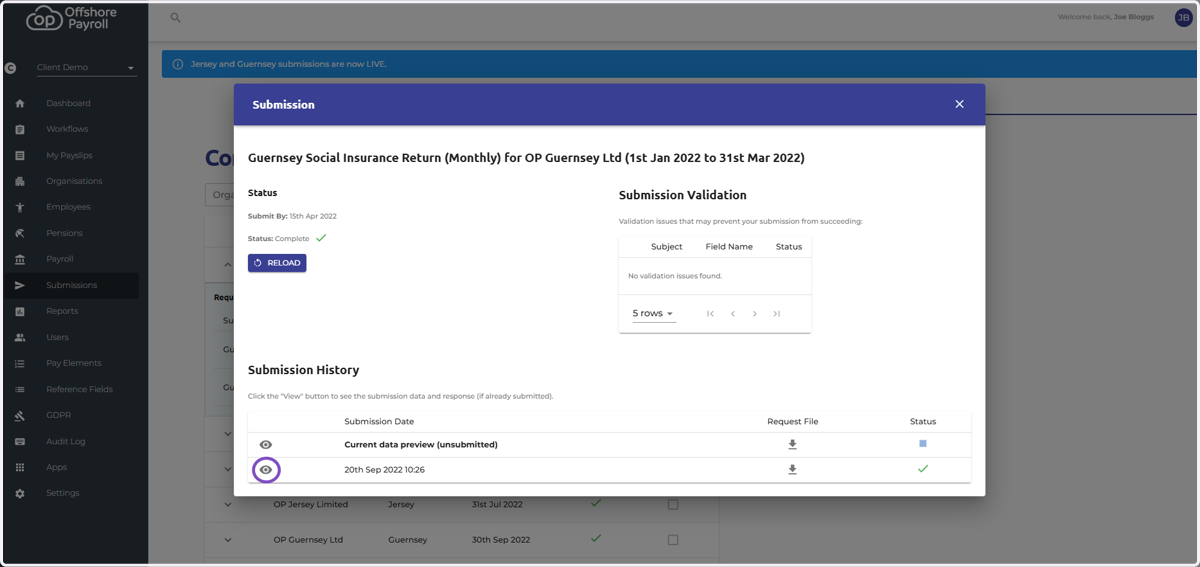Download request file for current data preview
Viewport: 1200px width, 567px height.
click(792, 444)
